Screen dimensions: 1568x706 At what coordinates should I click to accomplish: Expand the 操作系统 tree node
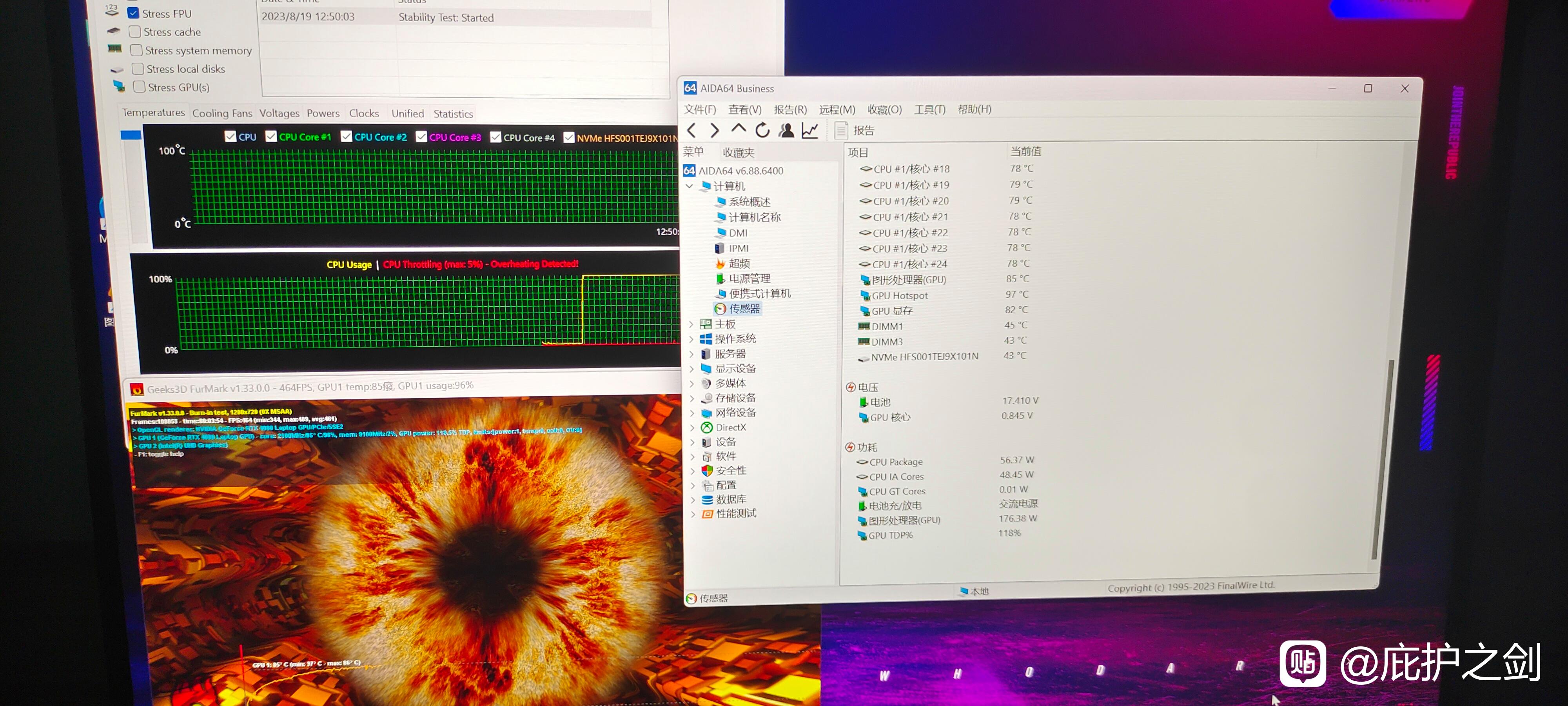click(691, 339)
